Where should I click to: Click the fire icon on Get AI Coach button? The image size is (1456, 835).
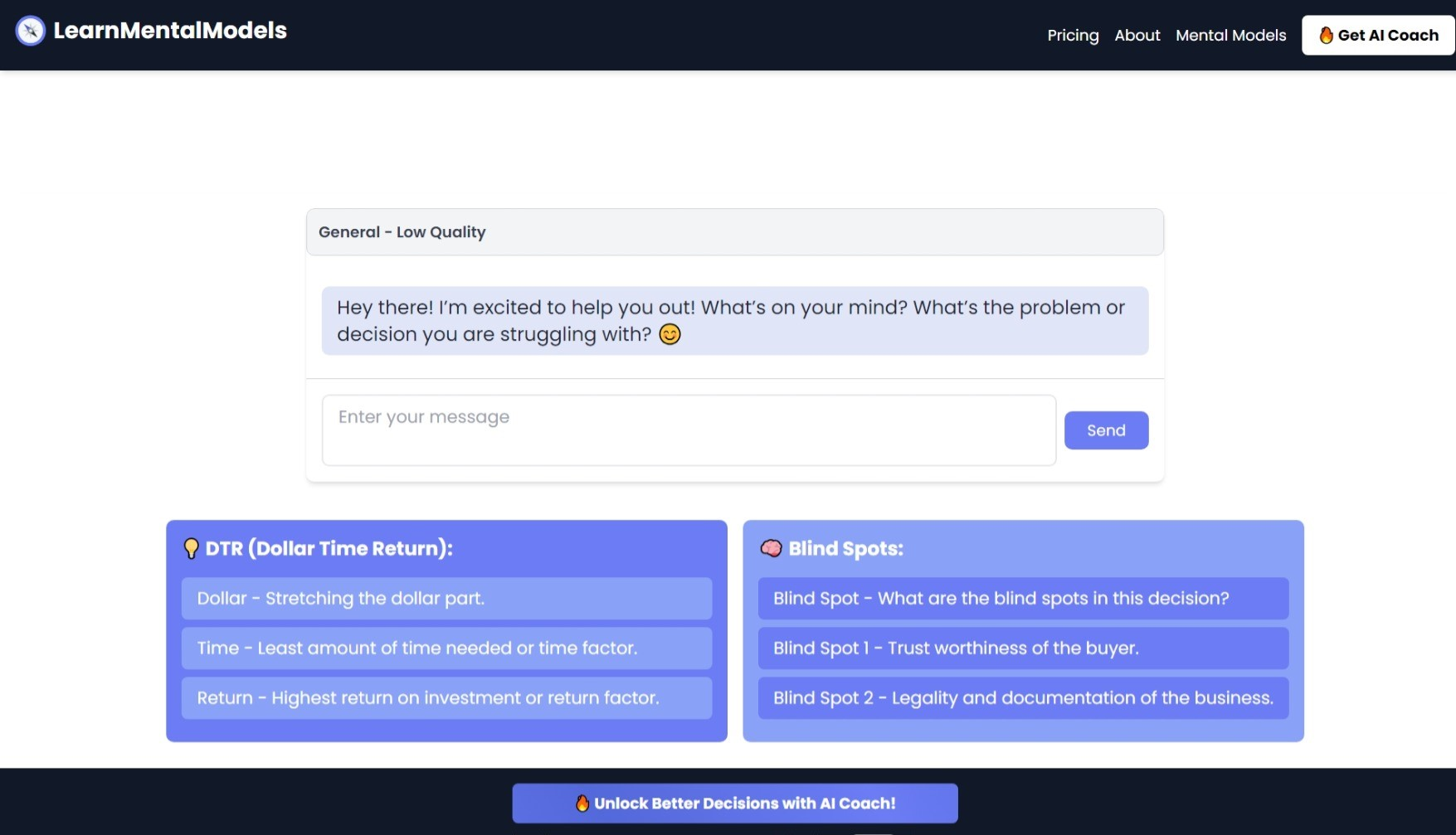coord(1327,35)
